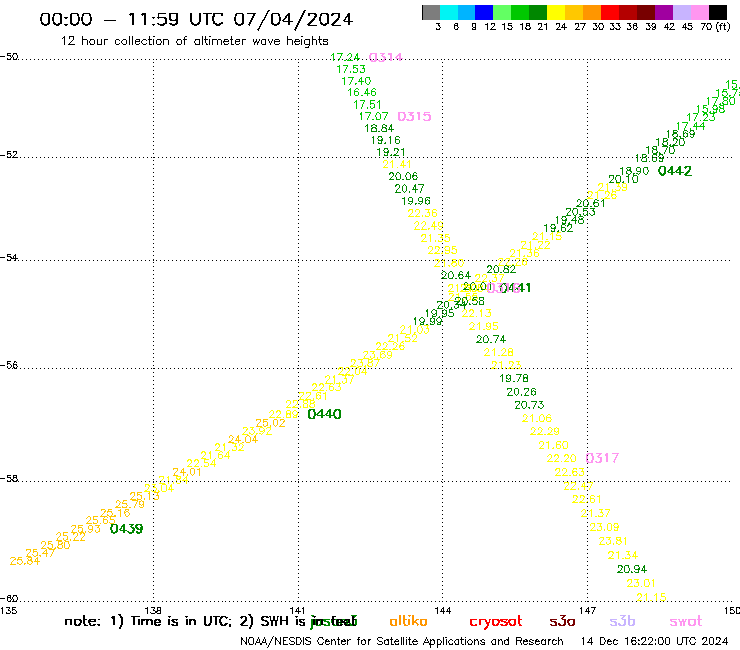
Task: Click the green value 18.90
Action: click(x=634, y=171)
